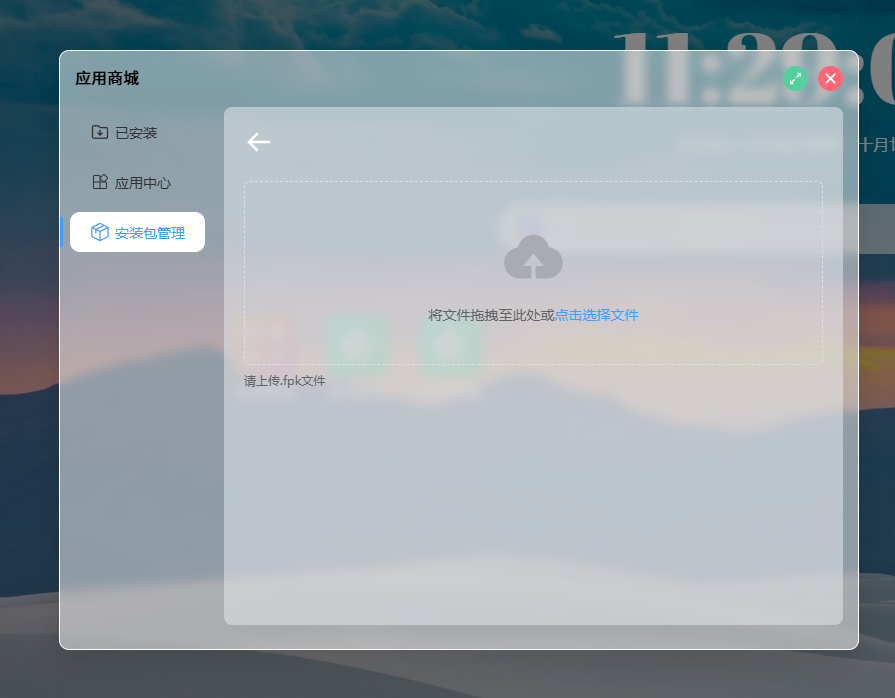The image size is (895, 698).
Task: Click the back arrow at the top
Action: [259, 142]
